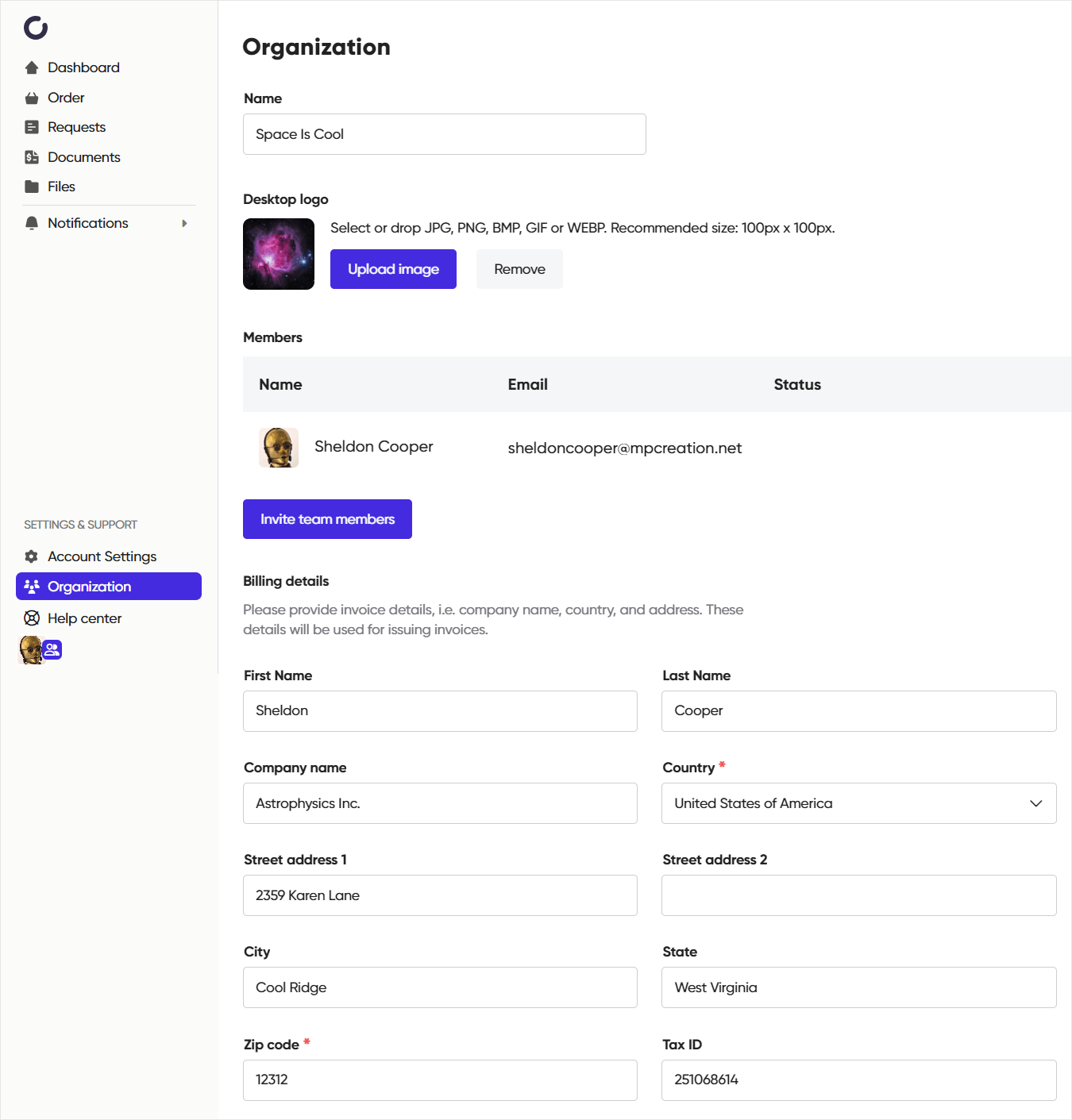Click the nebula desktop logo thumbnail
Viewport: 1072px width, 1120px height.
click(x=279, y=254)
